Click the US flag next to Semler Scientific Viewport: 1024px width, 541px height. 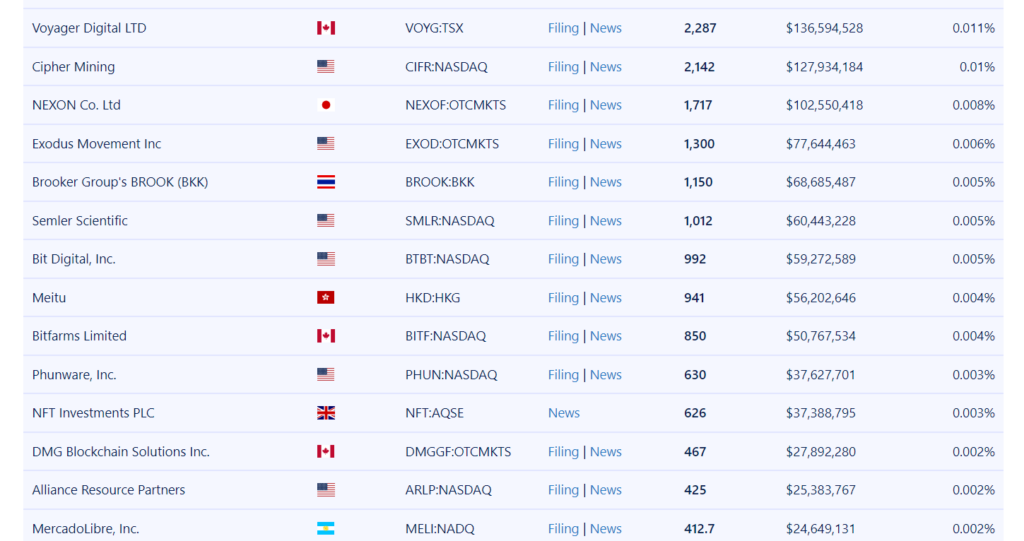[x=326, y=221]
